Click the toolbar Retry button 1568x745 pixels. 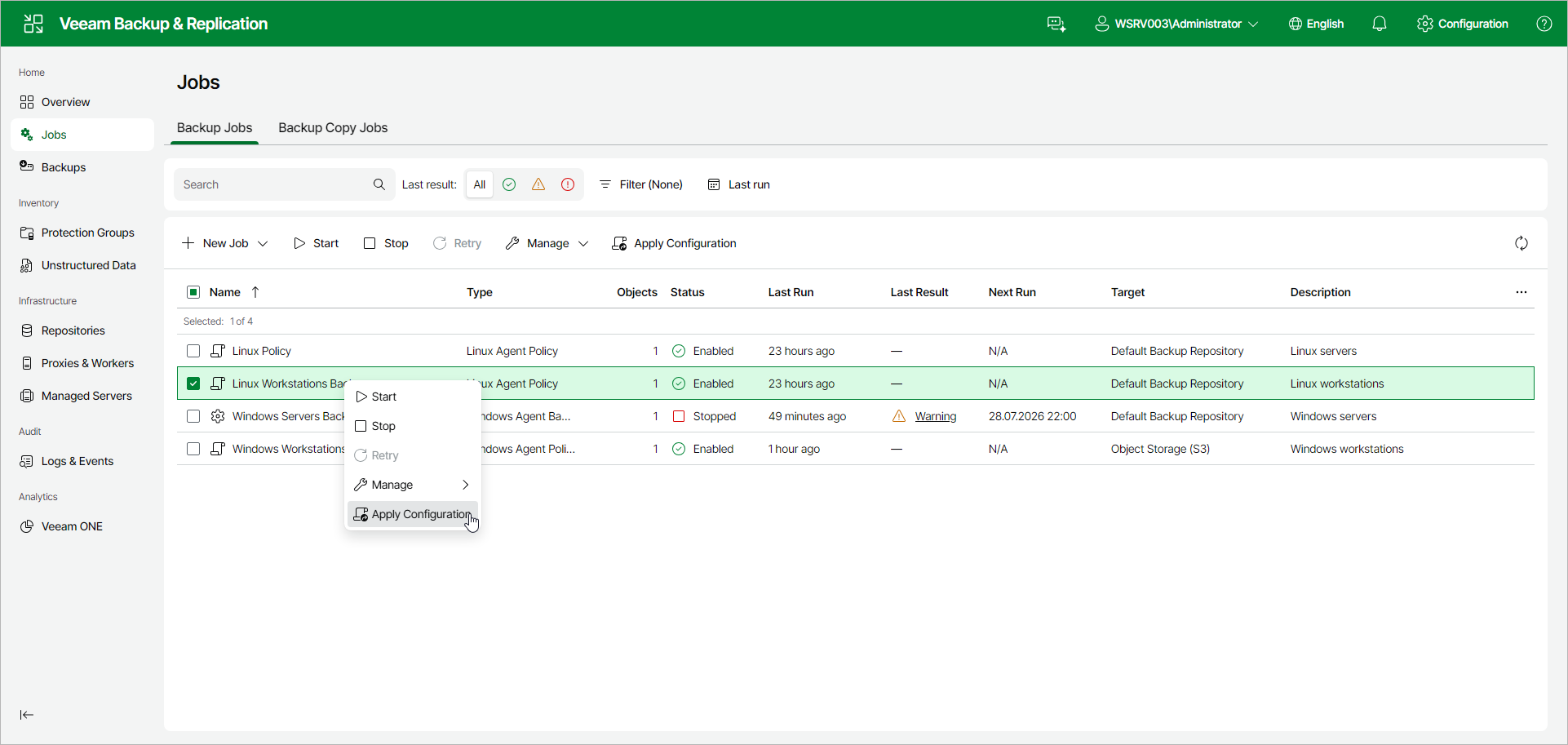457,243
